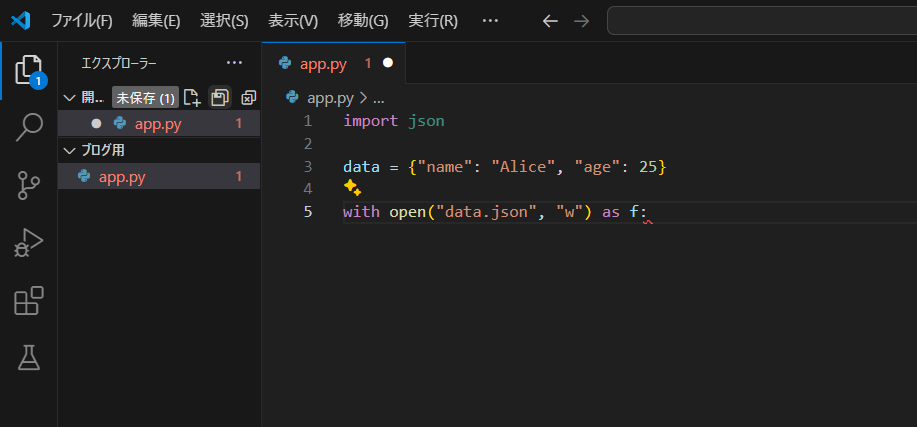The height and width of the screenshot is (427, 917).
Task: Select the app.py editor tab
Action: click(x=333, y=63)
